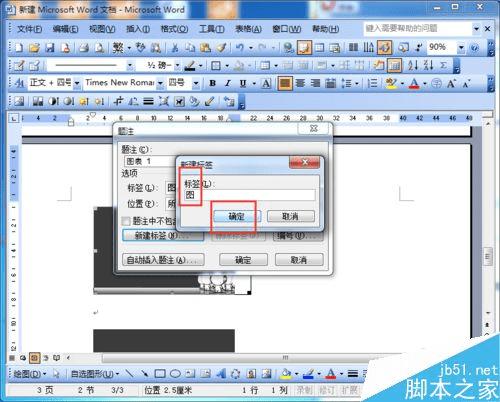This screenshot has width=500, height=402.
Task: Click the Undo arrow icon
Action: [239, 48]
